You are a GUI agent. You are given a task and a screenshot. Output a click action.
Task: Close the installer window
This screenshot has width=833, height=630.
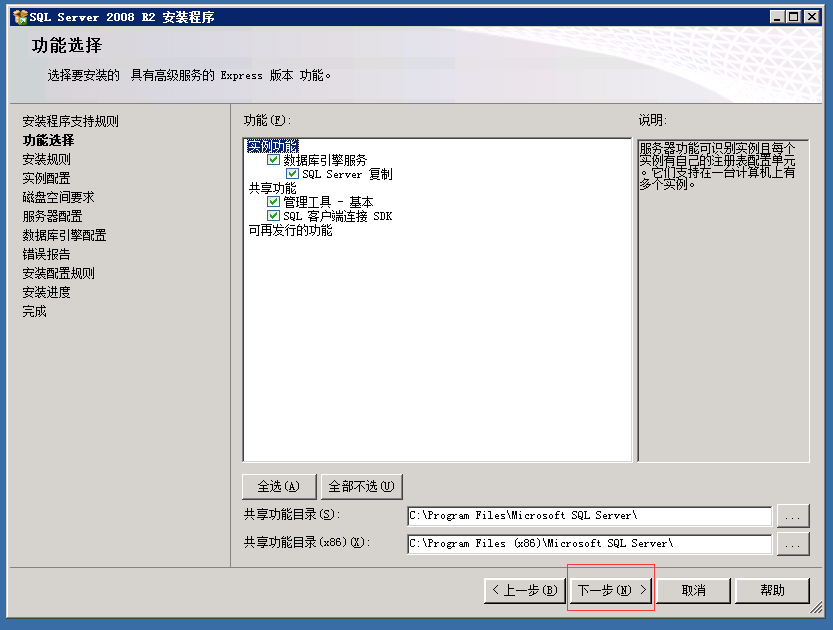pyautogui.click(x=812, y=17)
